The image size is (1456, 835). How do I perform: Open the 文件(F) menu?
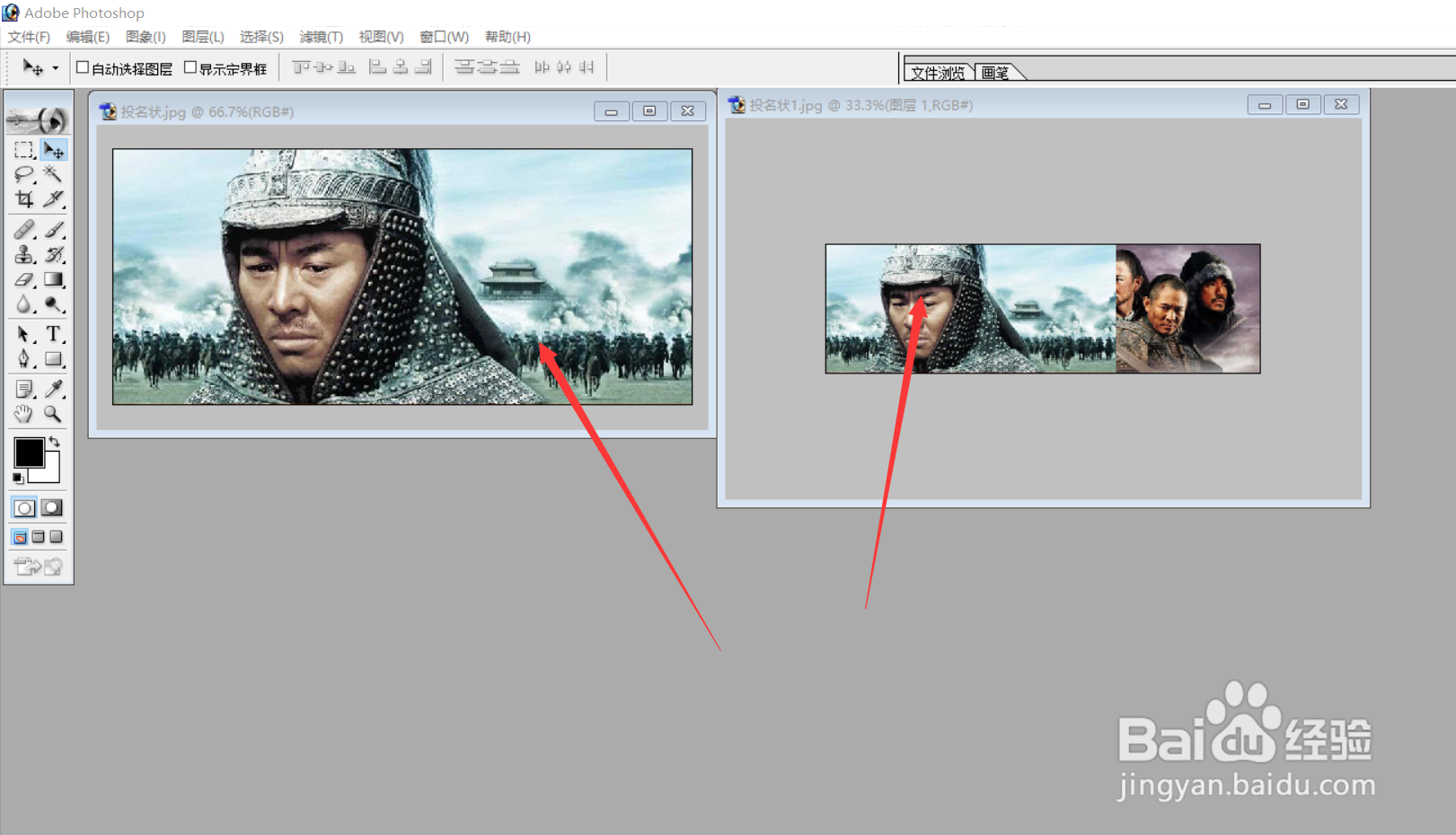click(x=29, y=37)
